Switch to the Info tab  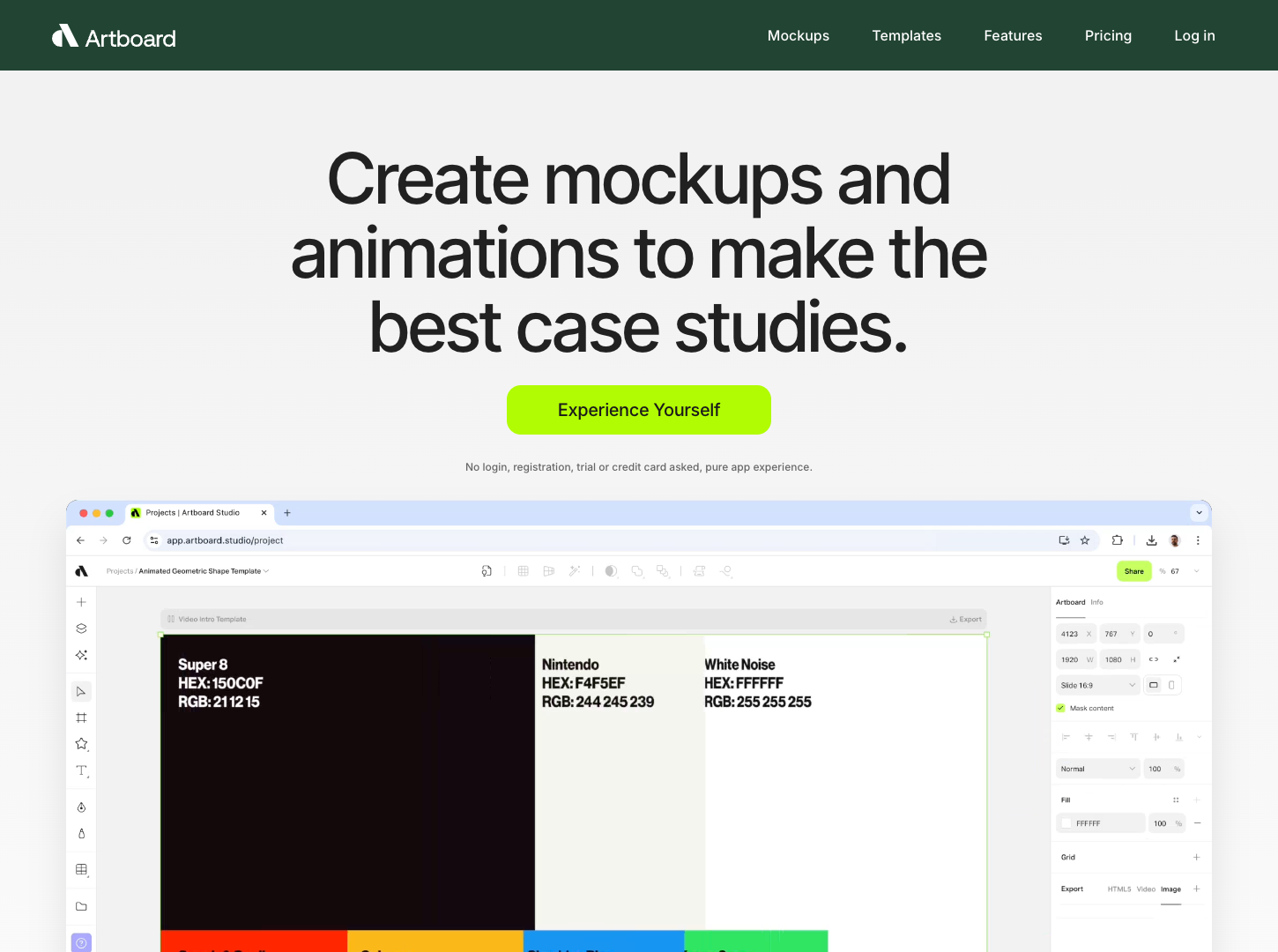coord(1098,602)
